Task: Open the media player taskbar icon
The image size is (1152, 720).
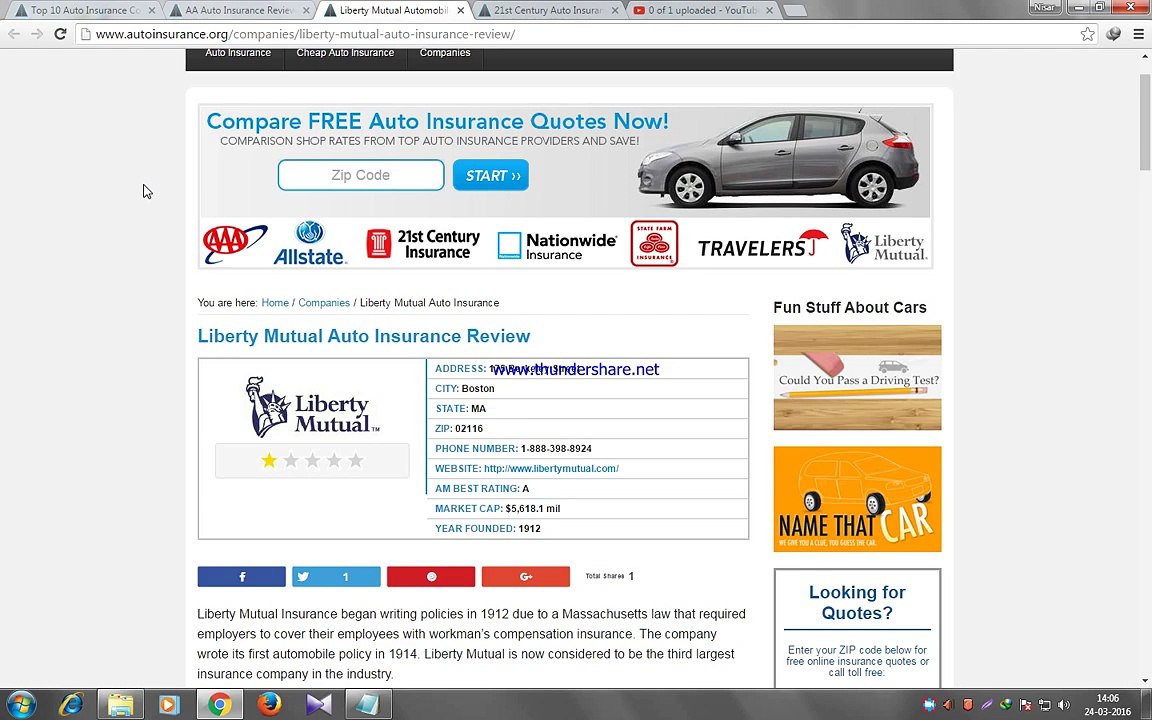Action: (x=168, y=705)
